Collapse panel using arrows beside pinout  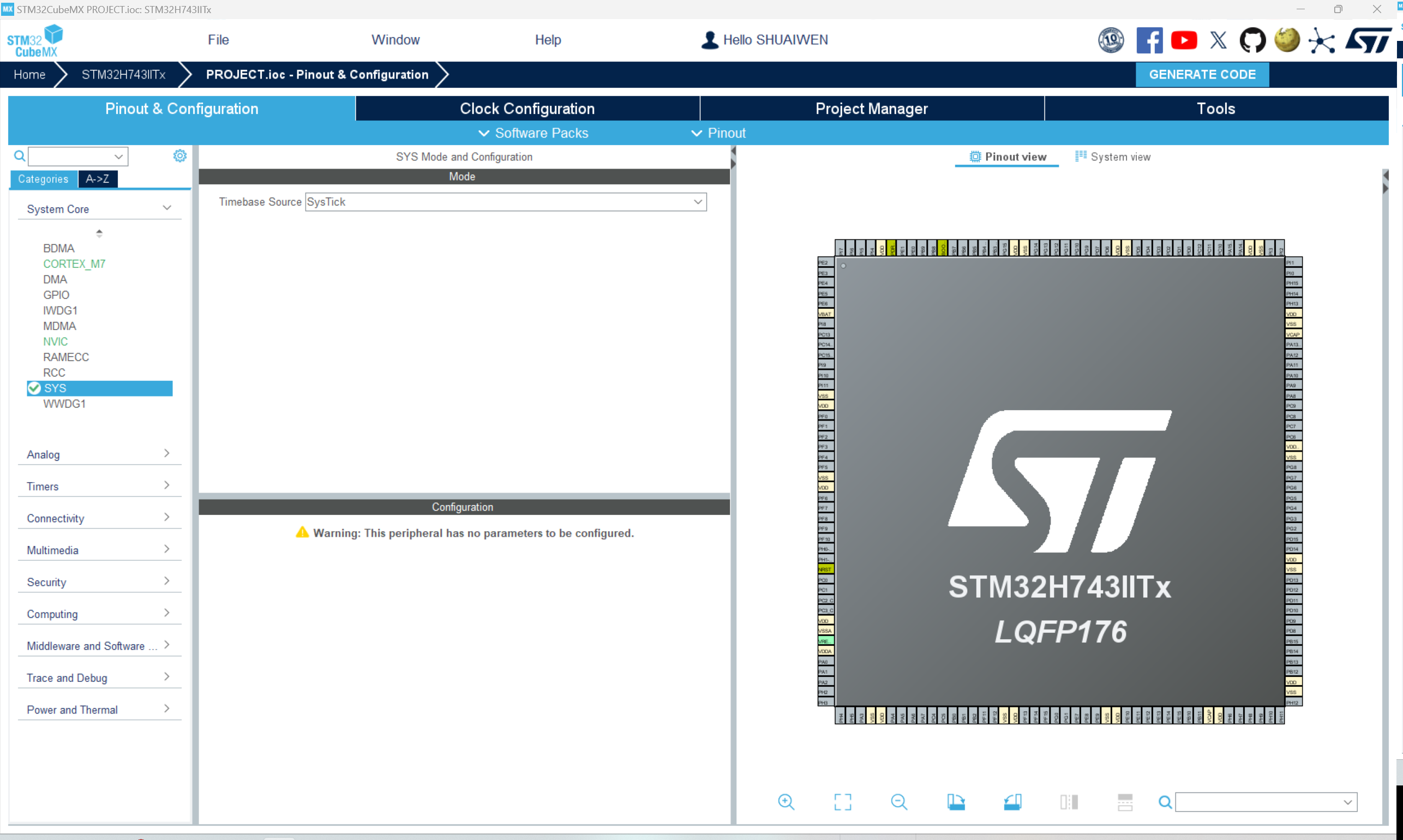(733, 158)
